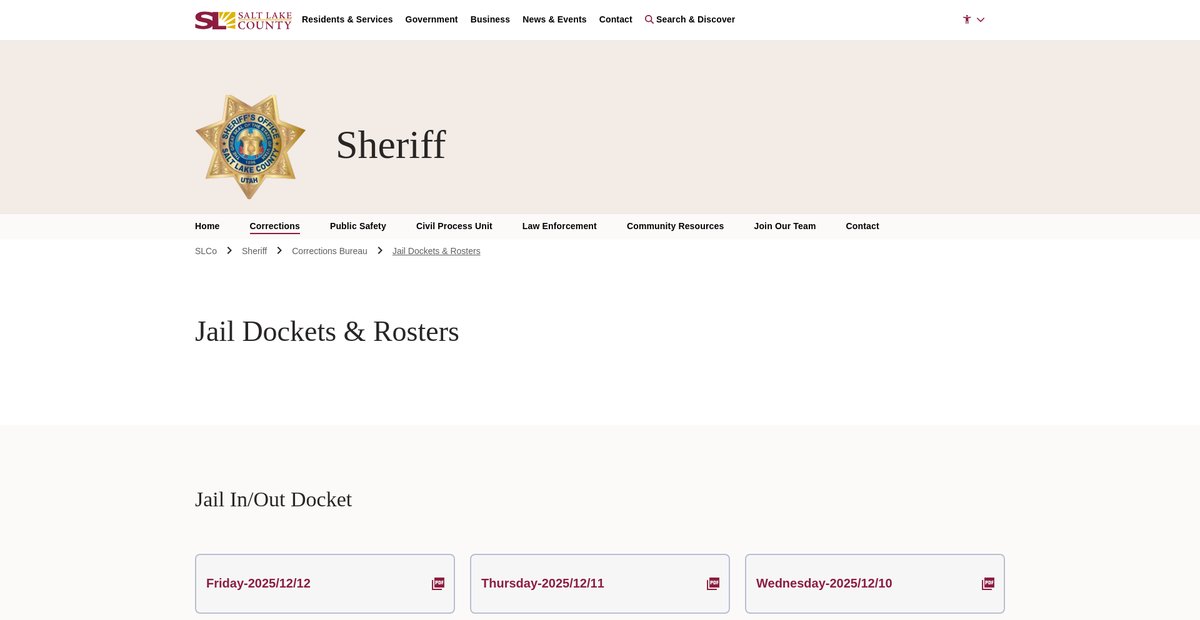
Task: Open Residents & Services menu
Action: click(347, 19)
